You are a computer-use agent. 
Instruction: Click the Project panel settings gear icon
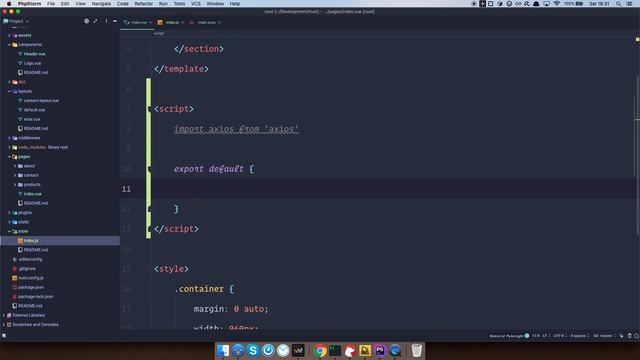tap(87, 21)
